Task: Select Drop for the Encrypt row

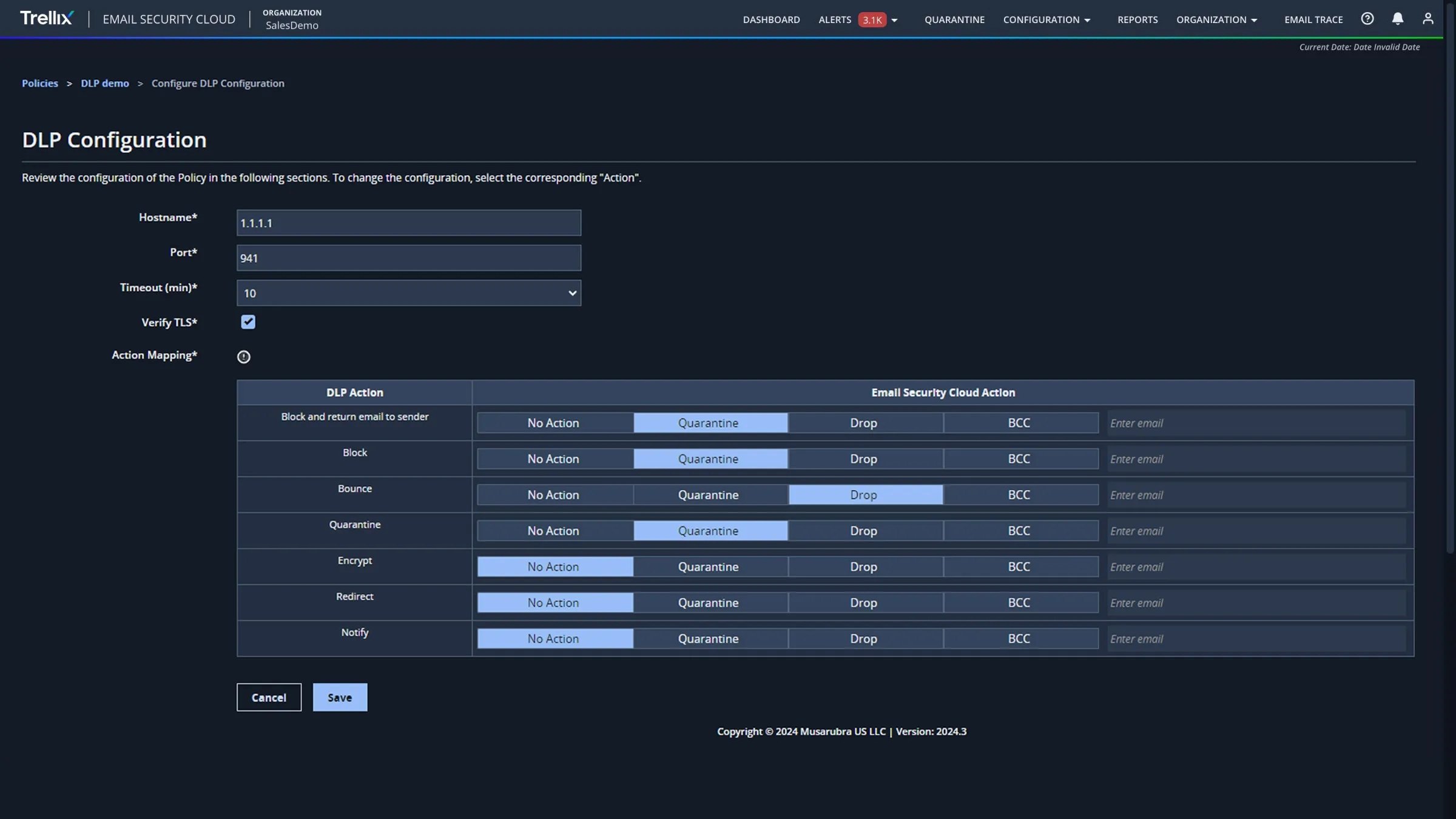Action: point(866,567)
